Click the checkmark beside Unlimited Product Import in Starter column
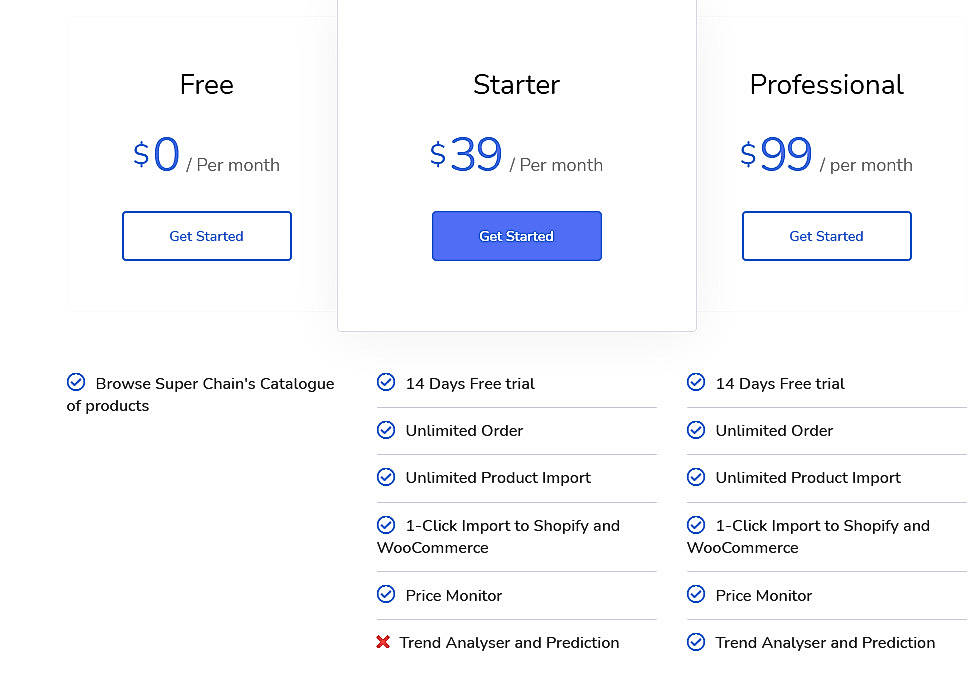The height and width of the screenshot is (676, 978). pyautogui.click(x=386, y=476)
